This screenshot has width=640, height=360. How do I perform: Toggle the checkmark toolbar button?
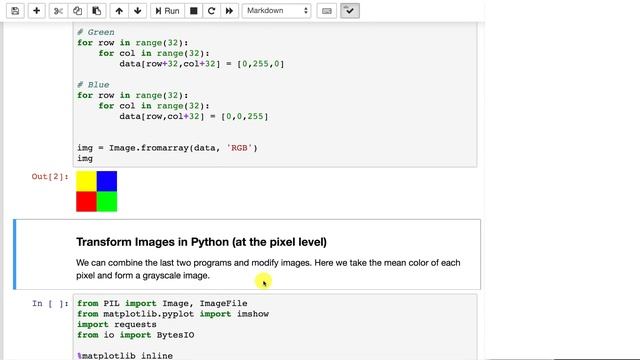[350, 11]
